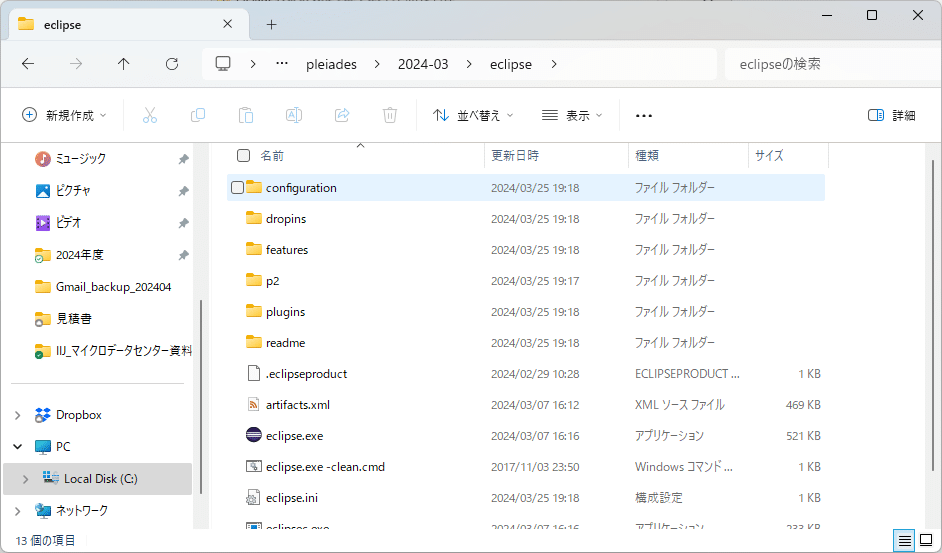Expand the chevron after the 2024-03 breadcrumb

tap(469, 64)
